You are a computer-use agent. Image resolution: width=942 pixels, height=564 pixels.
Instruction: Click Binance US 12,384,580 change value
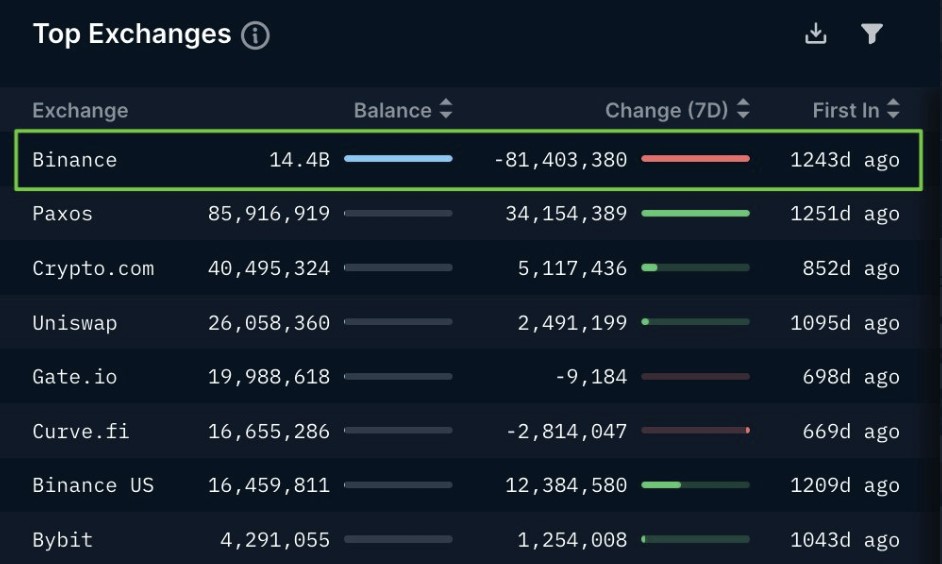pos(572,486)
